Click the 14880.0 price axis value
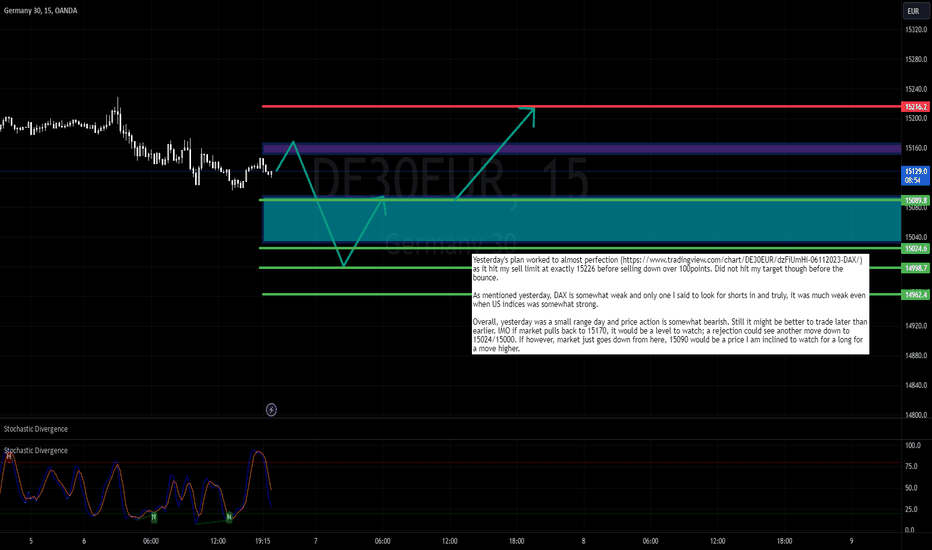932x550 pixels. click(x=916, y=356)
